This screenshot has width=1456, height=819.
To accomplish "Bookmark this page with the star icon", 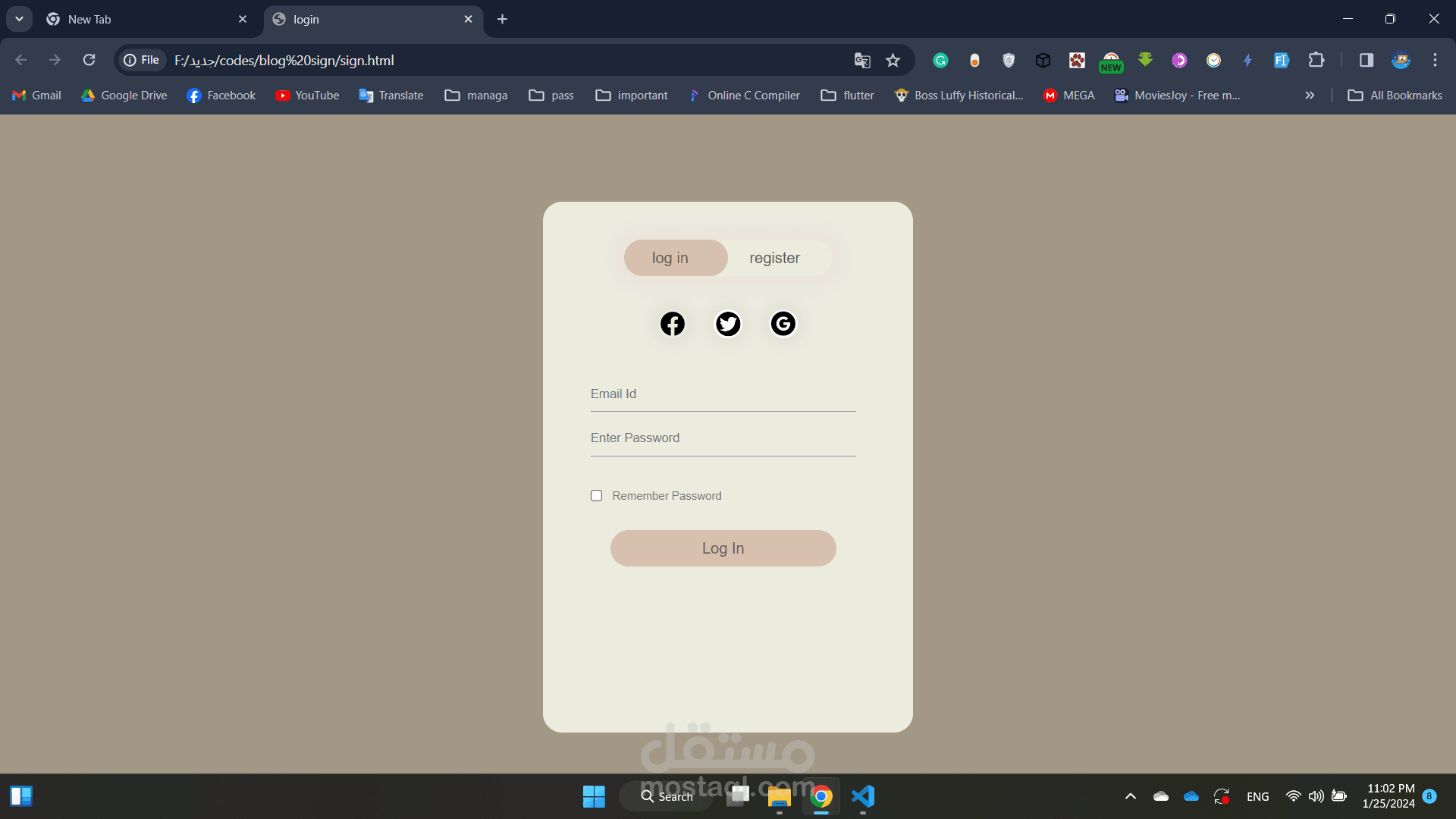I will 893,61.
